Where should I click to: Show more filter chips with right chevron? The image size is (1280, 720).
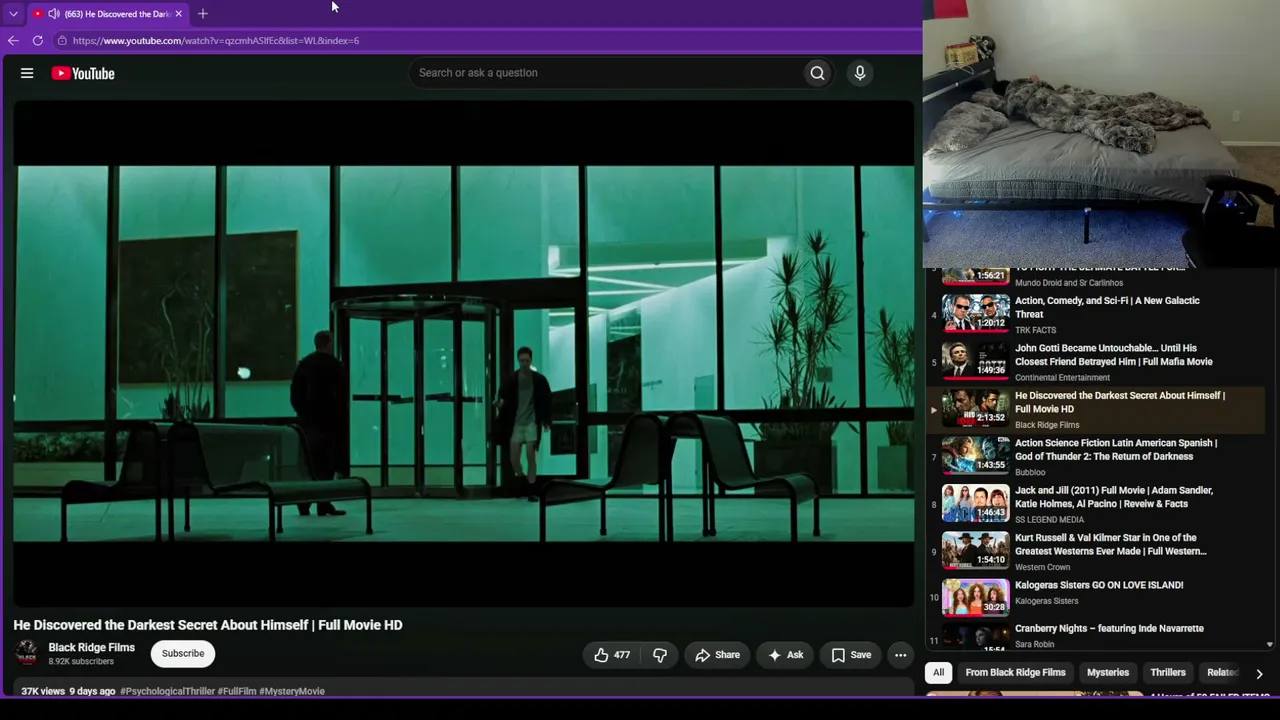1259,673
